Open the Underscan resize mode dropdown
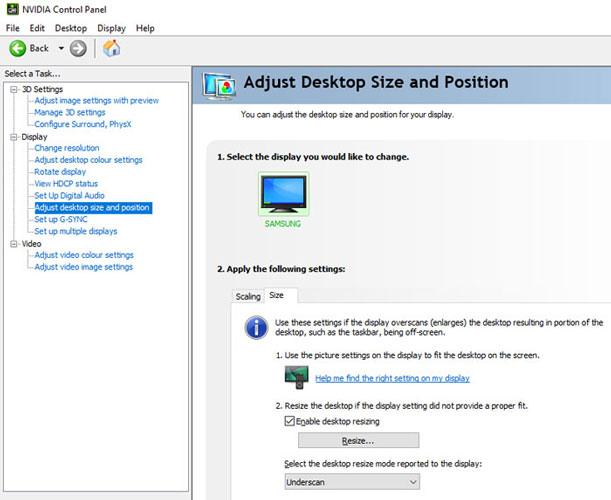The width and height of the screenshot is (611, 500). [x=351, y=481]
